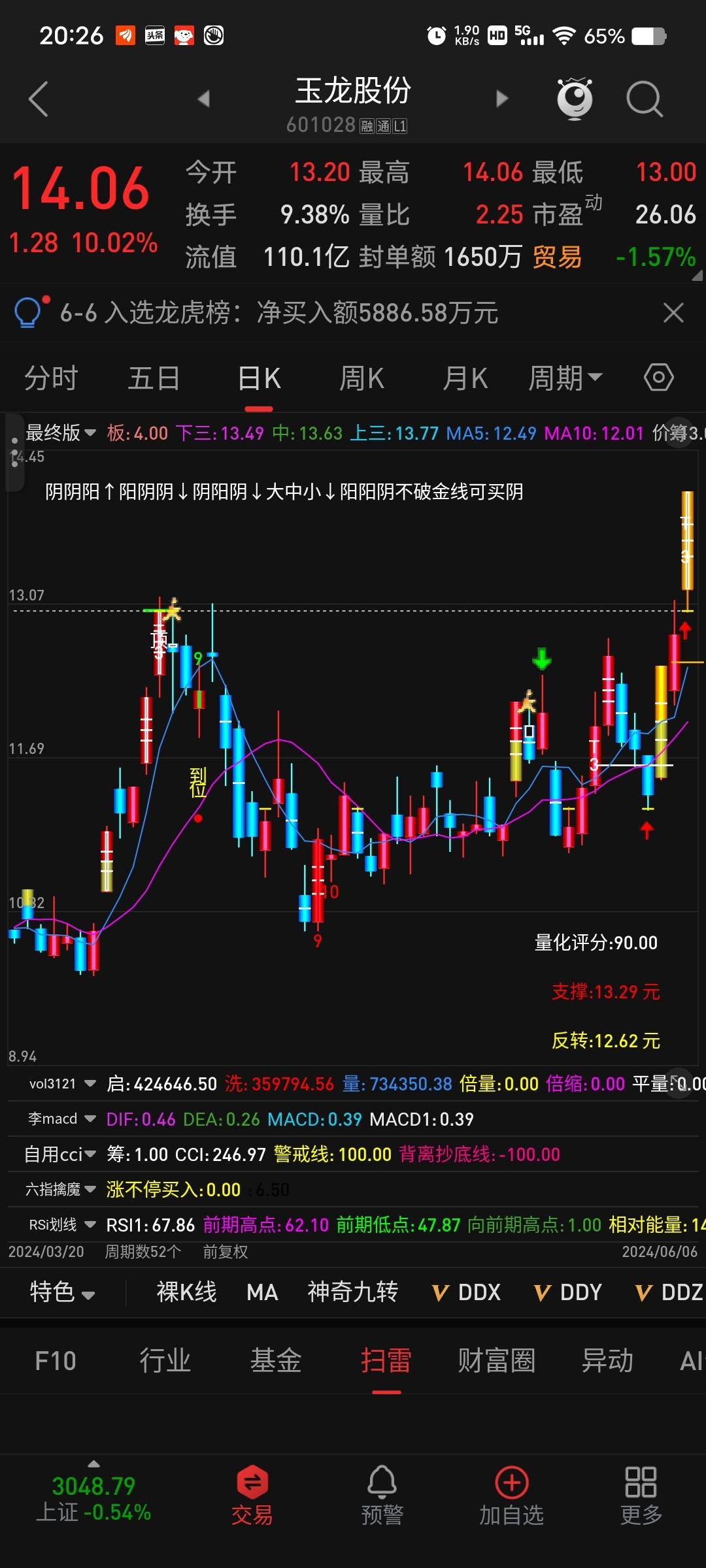The height and width of the screenshot is (1568, 706).
Task: Enable the DDZ indicator
Action: (669, 1292)
